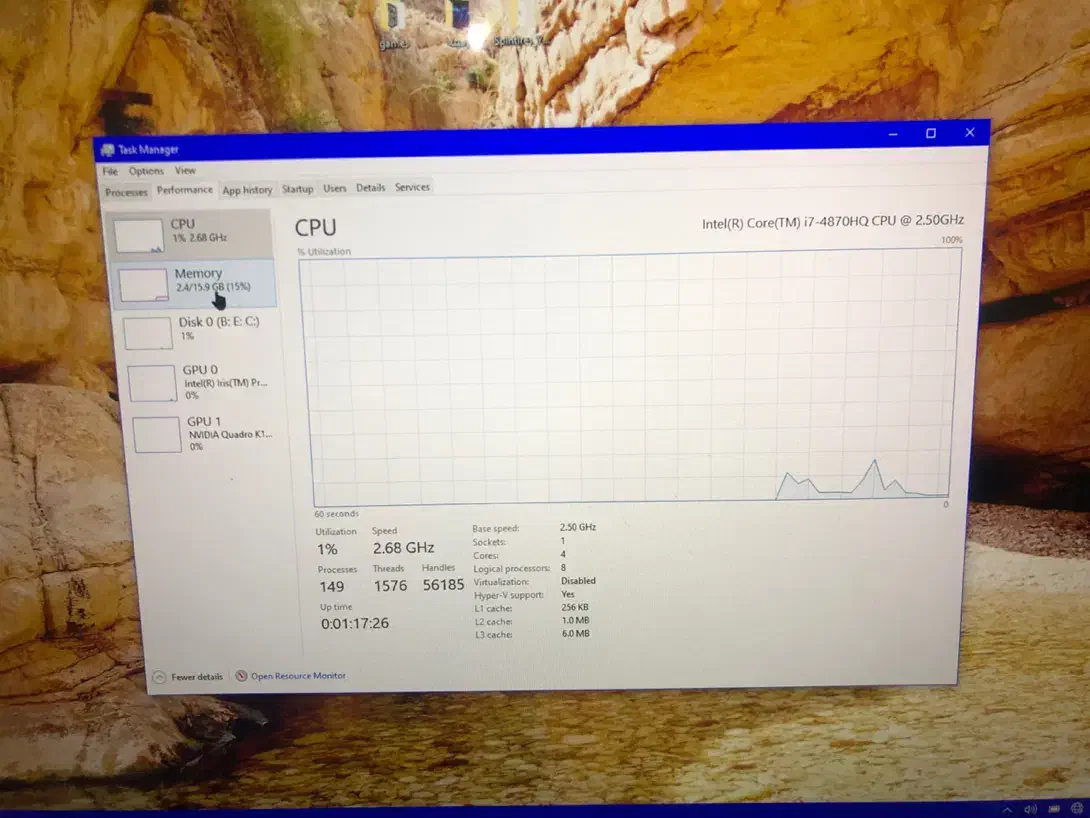Click the taskbar volume speaker icon
The width and height of the screenshot is (1090, 818).
[1030, 810]
